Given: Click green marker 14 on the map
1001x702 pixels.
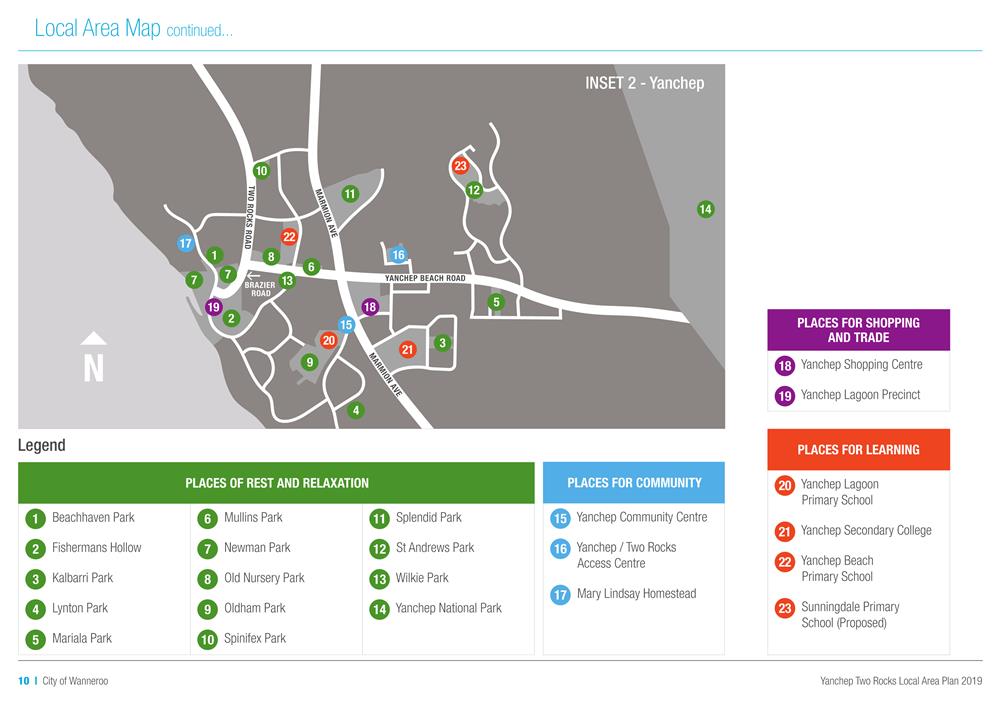Looking at the screenshot, I should [705, 209].
